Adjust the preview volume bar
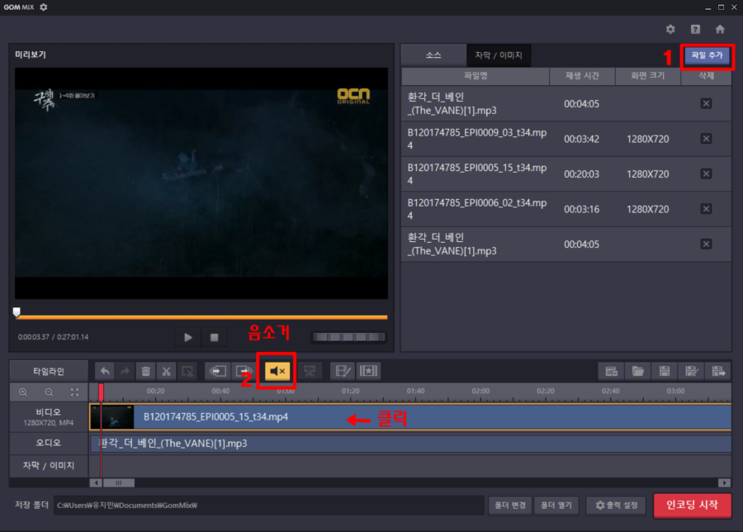743x532 pixels. 349,337
